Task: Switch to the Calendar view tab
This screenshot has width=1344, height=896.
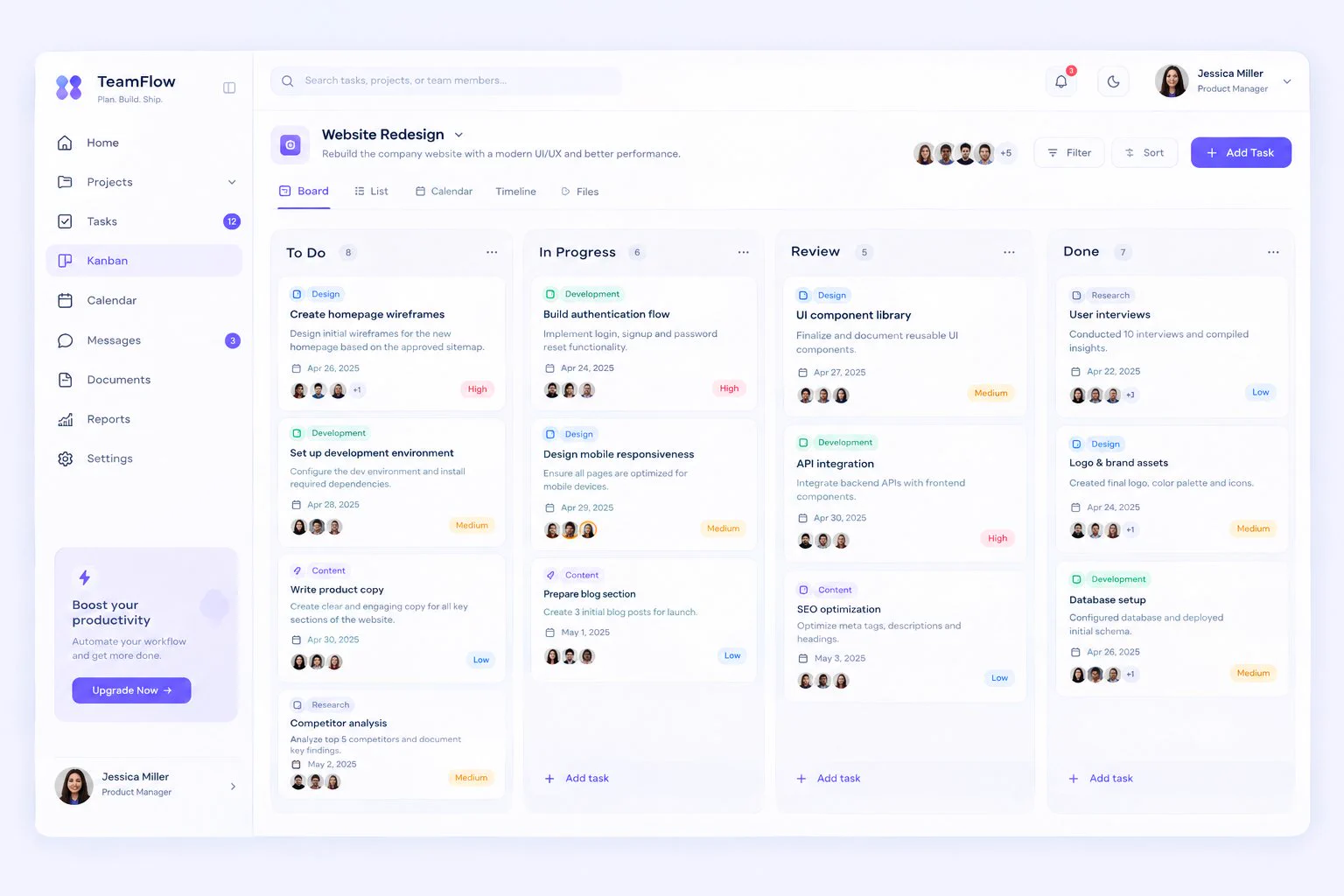Action: tap(444, 192)
